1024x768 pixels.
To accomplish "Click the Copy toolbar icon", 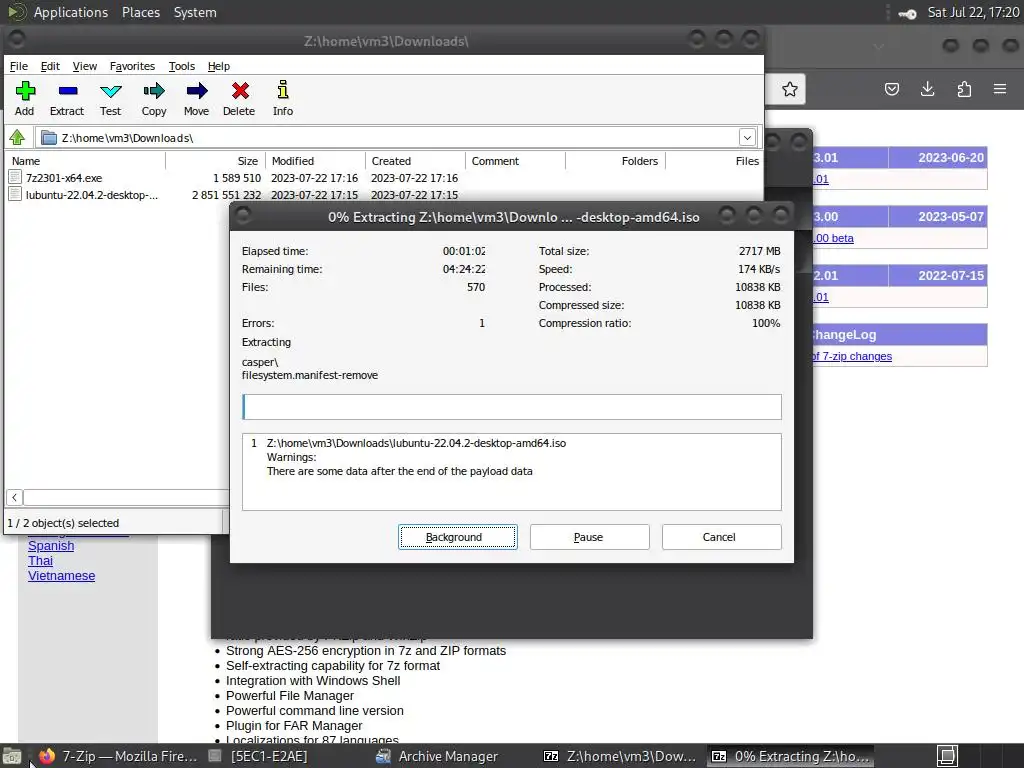I will [x=154, y=98].
